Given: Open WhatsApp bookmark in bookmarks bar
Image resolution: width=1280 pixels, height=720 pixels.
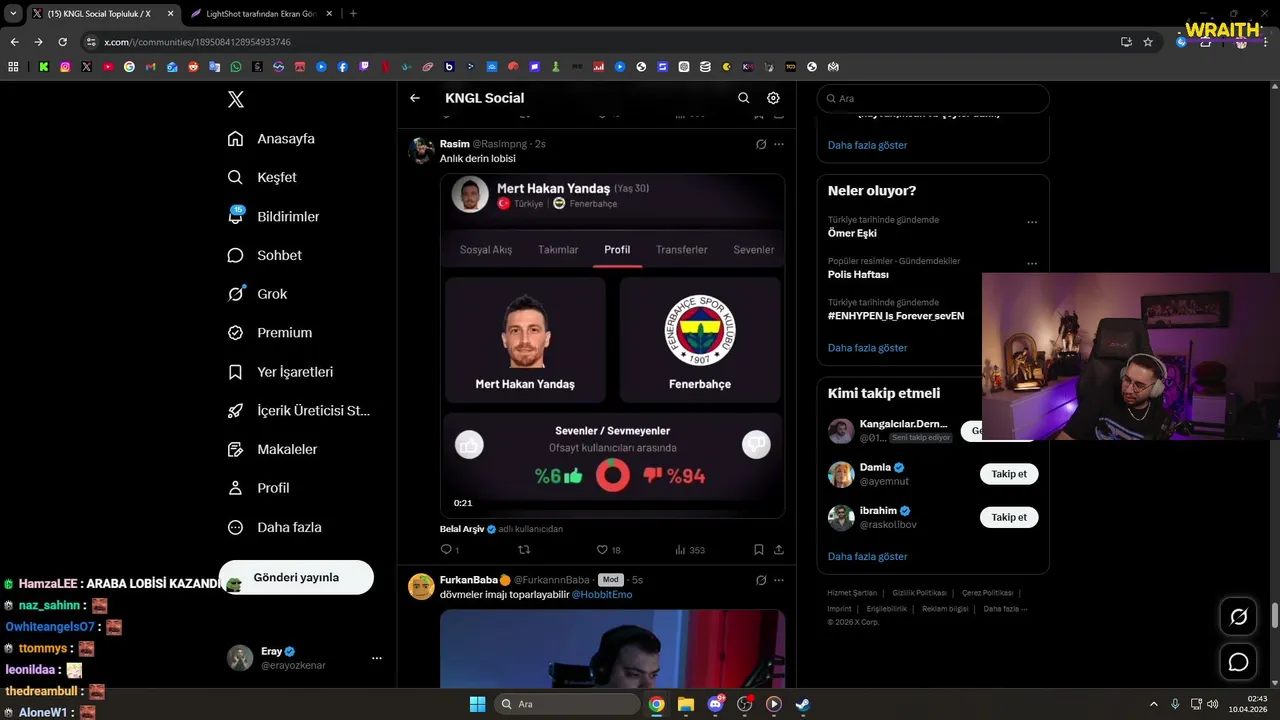Looking at the screenshot, I should pos(236,67).
